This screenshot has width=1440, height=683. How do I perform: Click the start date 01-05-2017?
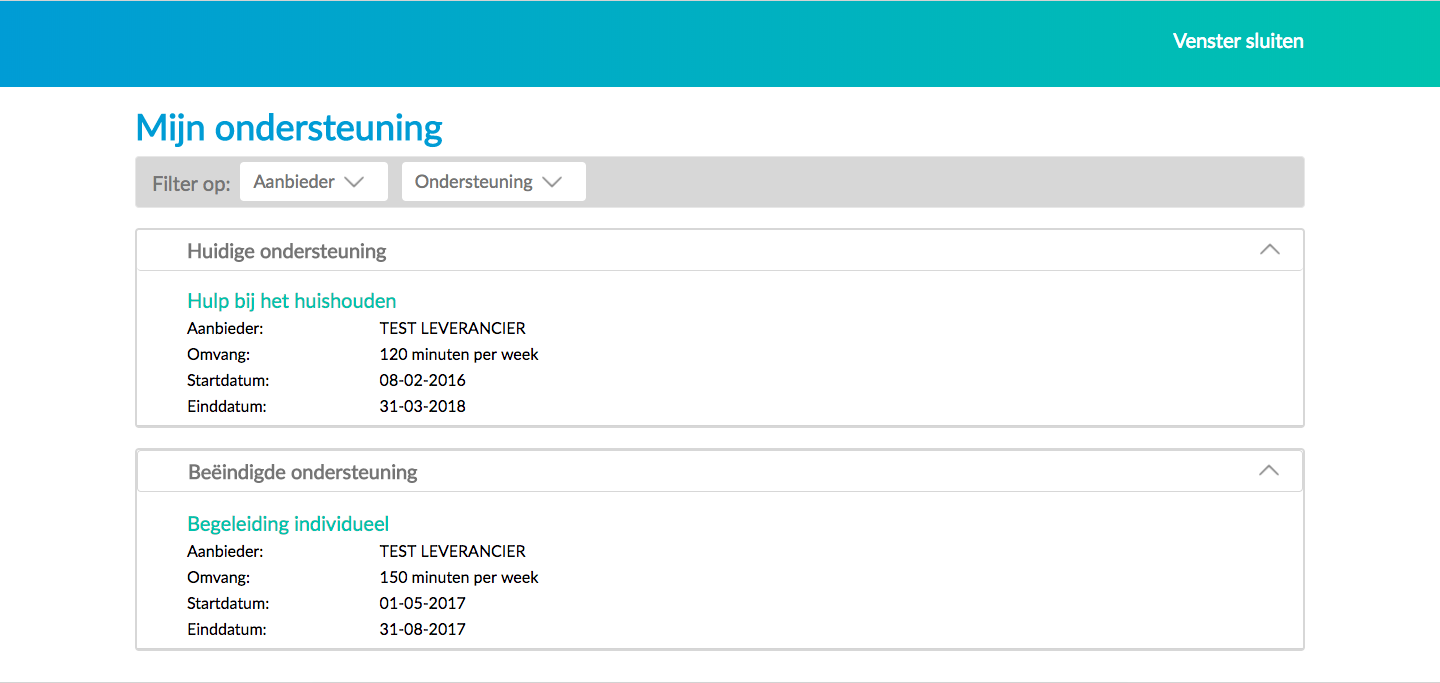[422, 603]
